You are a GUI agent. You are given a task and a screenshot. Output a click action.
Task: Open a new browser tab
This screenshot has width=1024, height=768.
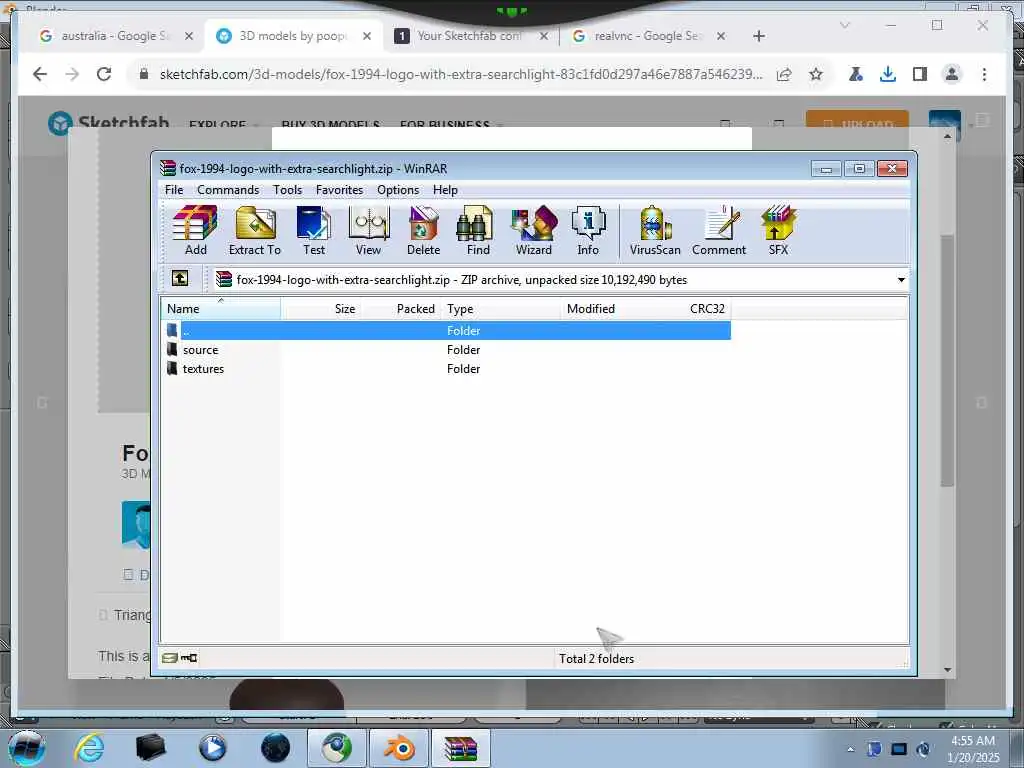pos(758,36)
